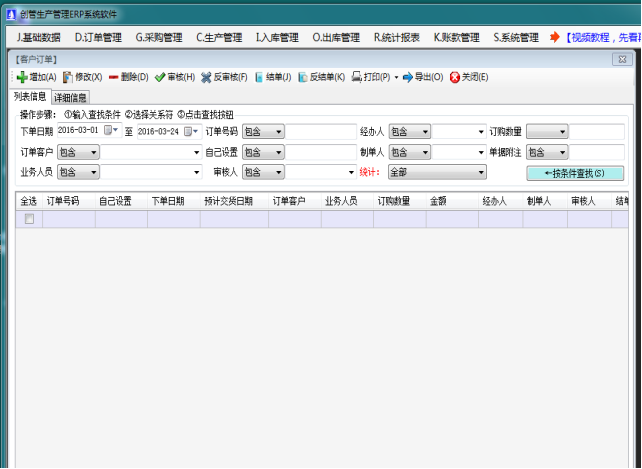Expand the 订购数量 operator dropdown
The width and height of the screenshot is (642, 469).
click(x=562, y=131)
